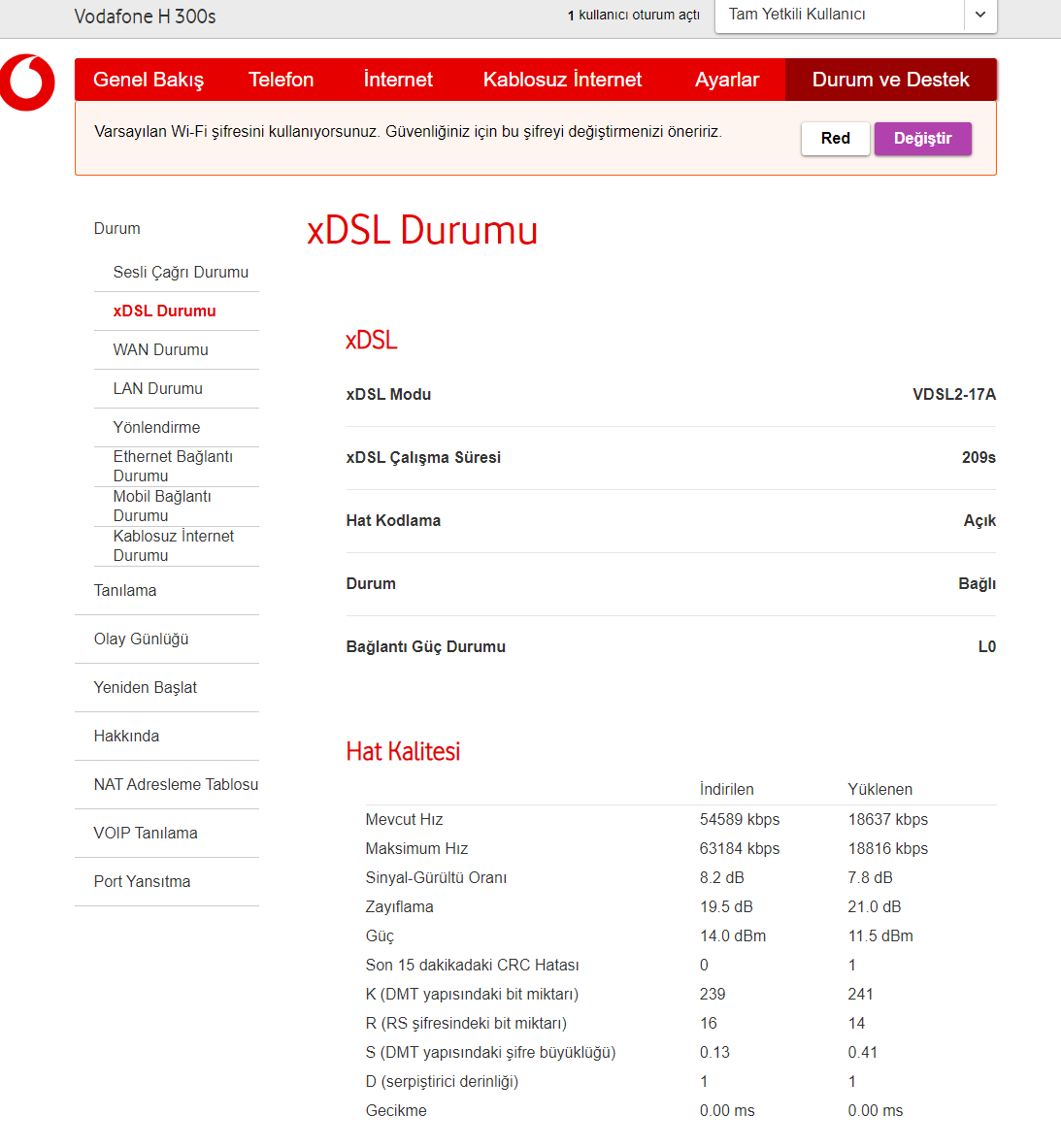Dismiss the warning with the Red button
1061x1148 pixels.
pos(836,139)
